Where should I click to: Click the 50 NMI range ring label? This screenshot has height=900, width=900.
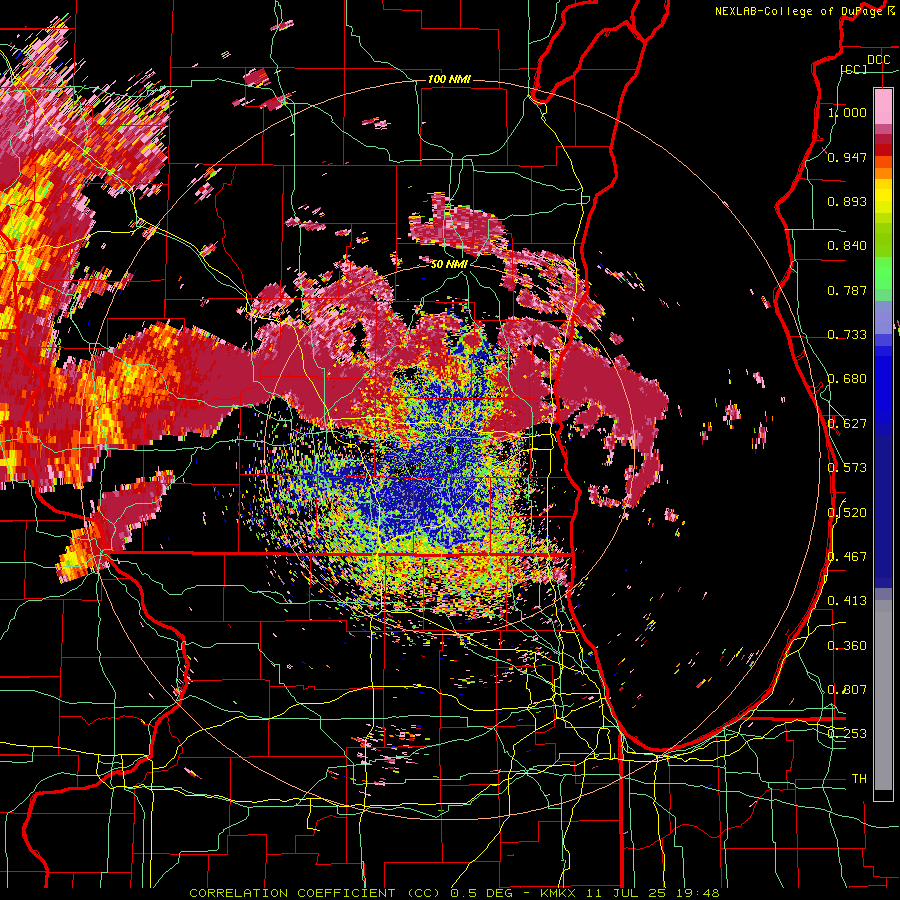[x=449, y=264]
